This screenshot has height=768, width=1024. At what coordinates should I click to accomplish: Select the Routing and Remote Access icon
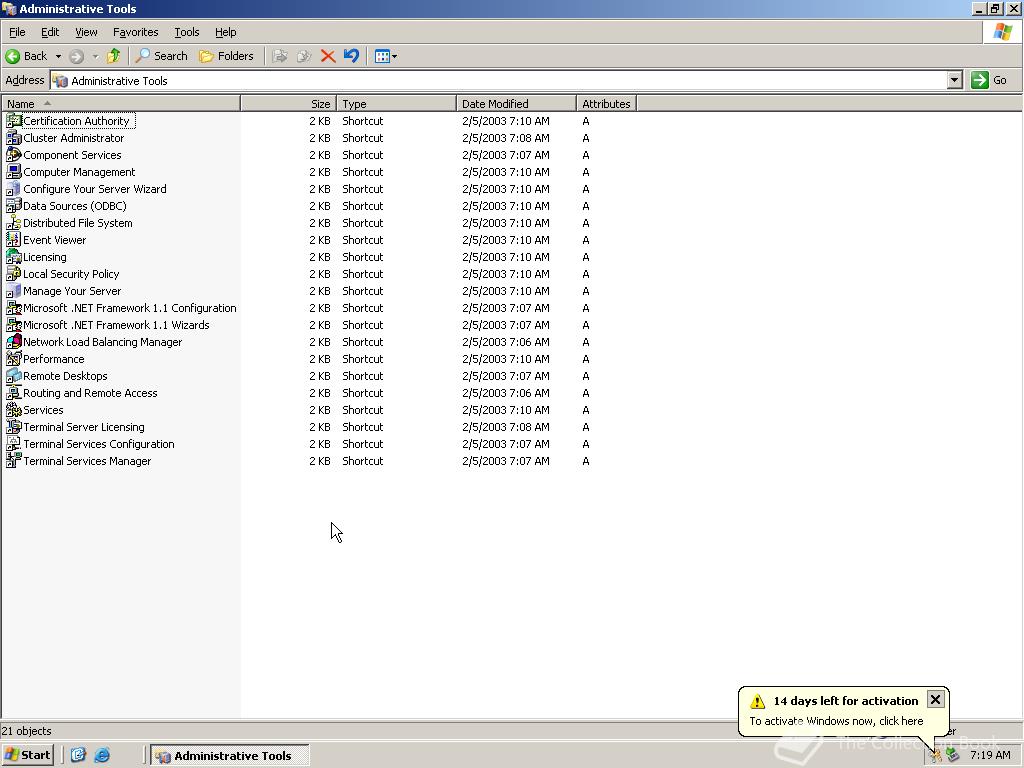(x=13, y=392)
